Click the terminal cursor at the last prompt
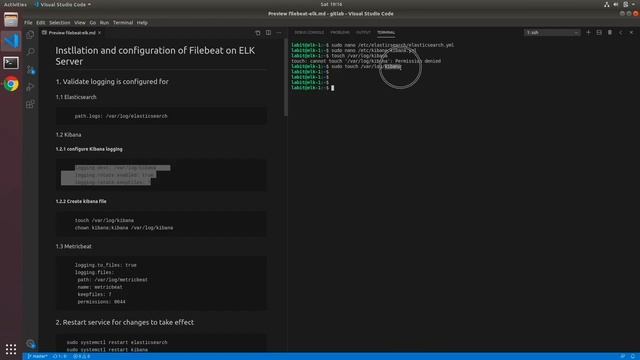The image size is (640, 360). pyautogui.click(x=333, y=88)
